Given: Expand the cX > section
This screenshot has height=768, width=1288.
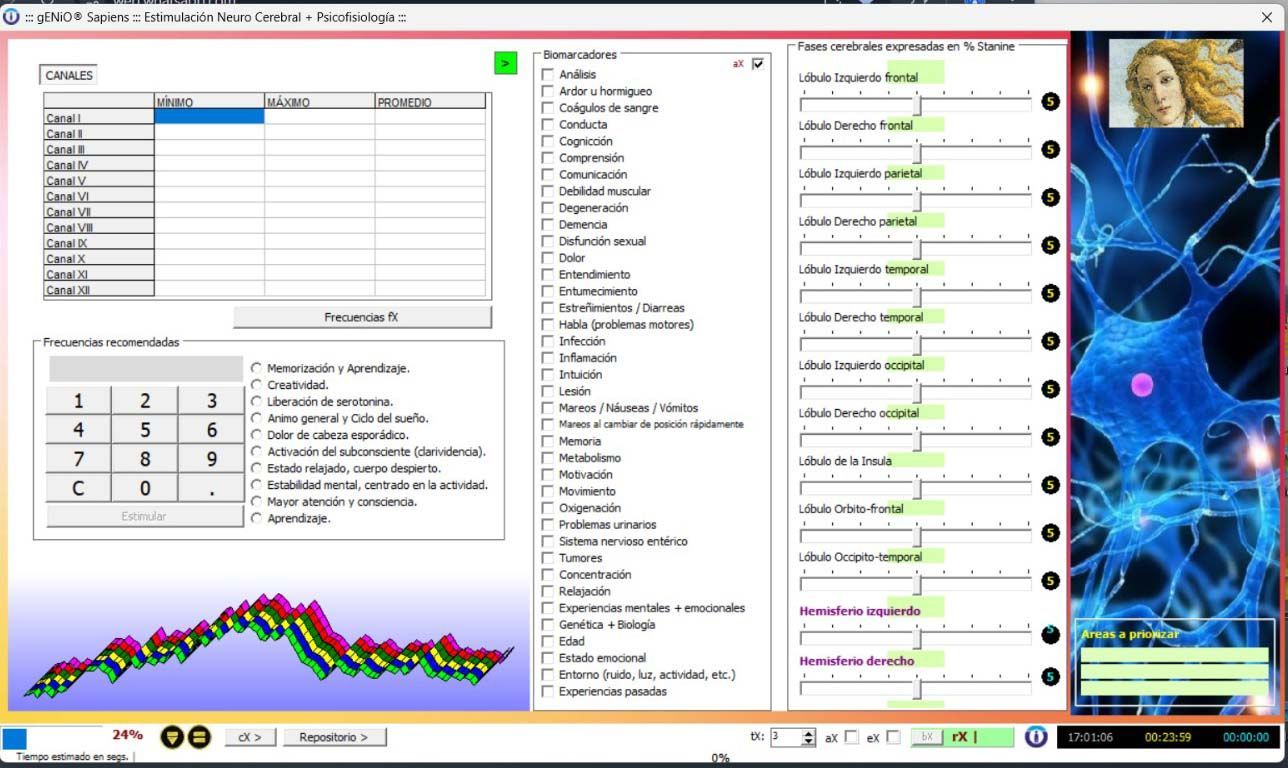Looking at the screenshot, I should click(249, 737).
